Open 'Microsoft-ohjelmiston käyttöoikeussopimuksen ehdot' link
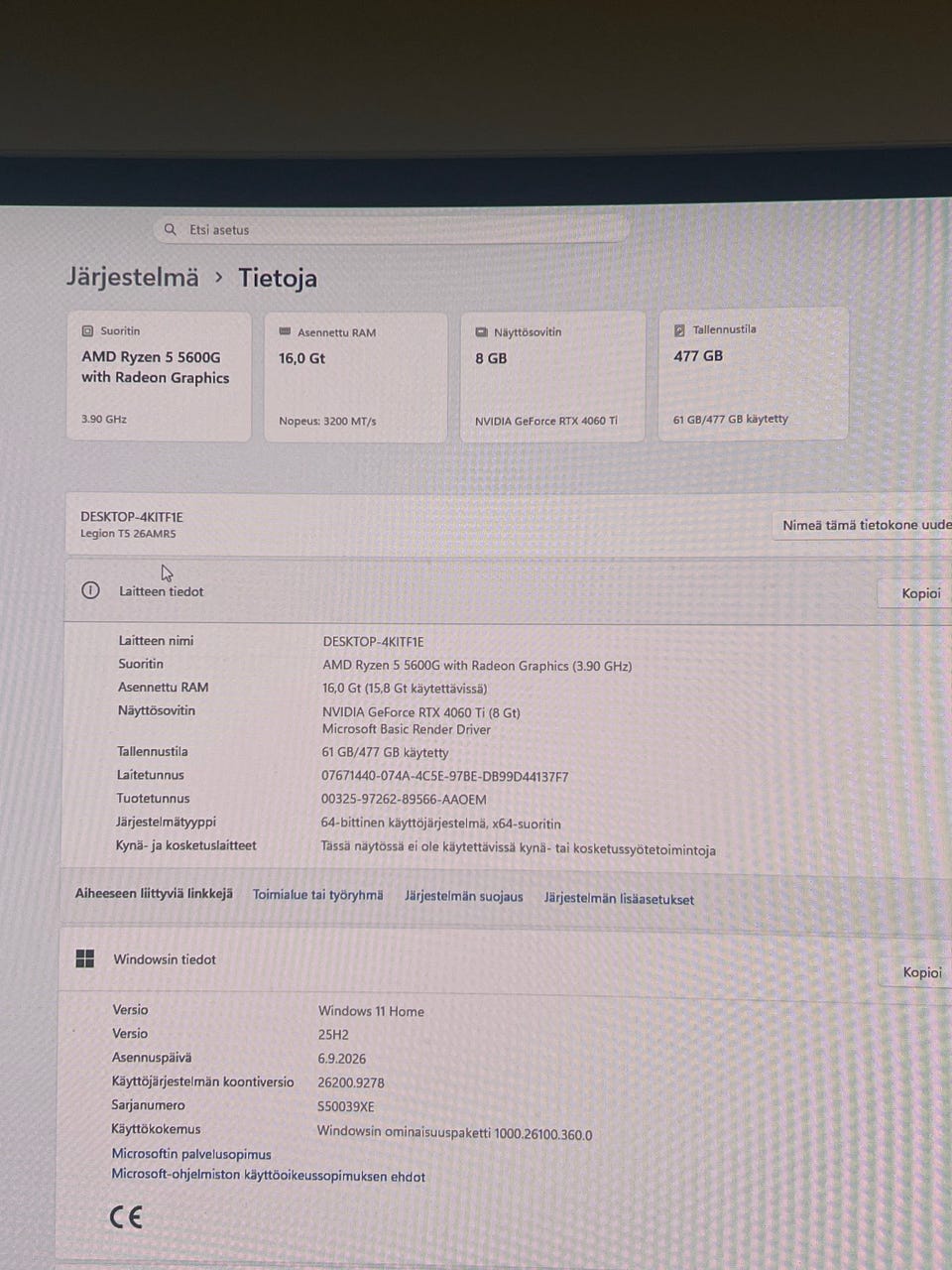 [268, 1177]
